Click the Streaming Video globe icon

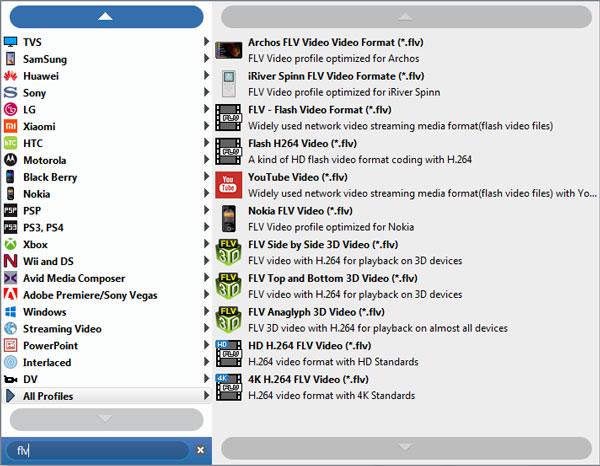[10, 328]
